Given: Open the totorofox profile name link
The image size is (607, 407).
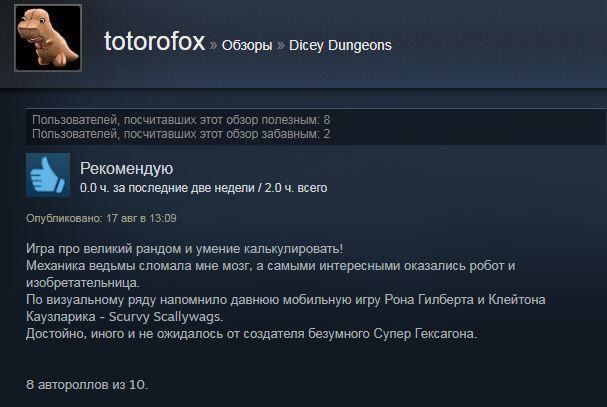Looking at the screenshot, I should coord(154,41).
